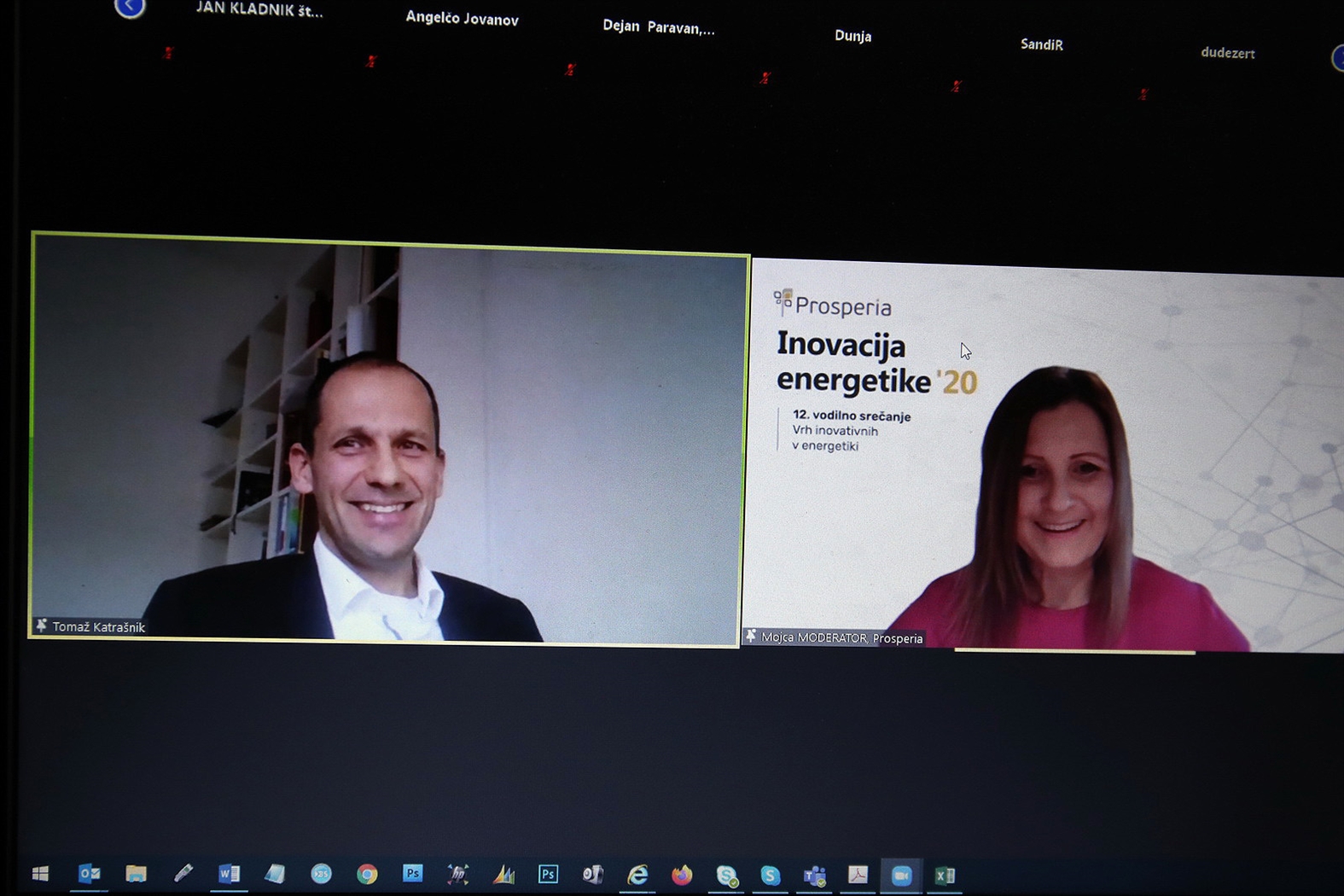Click the Tomaž Katrašnik name label
This screenshot has height=896, width=1344.
98,627
